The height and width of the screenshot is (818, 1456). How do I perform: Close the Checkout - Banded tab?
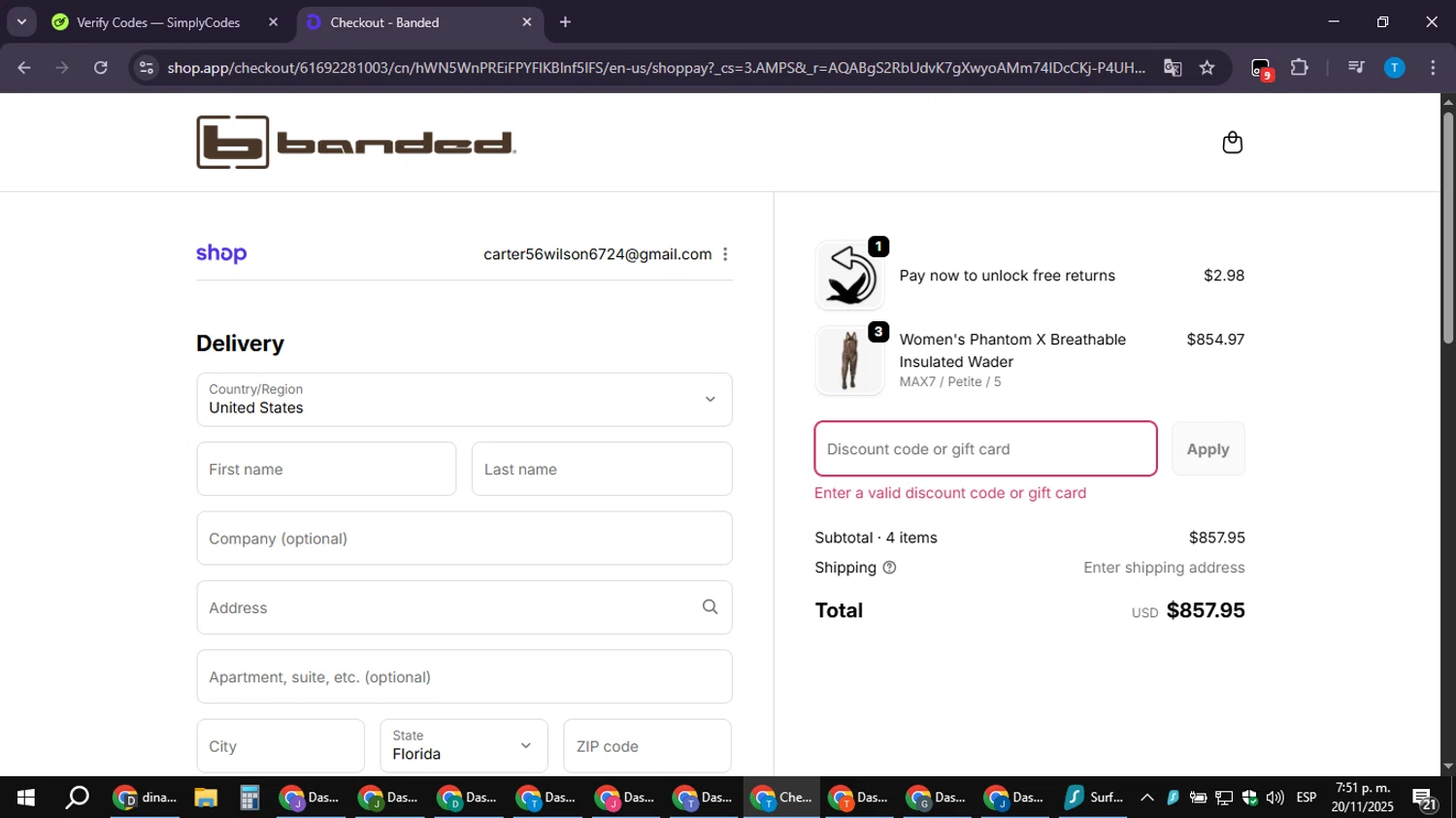click(527, 21)
